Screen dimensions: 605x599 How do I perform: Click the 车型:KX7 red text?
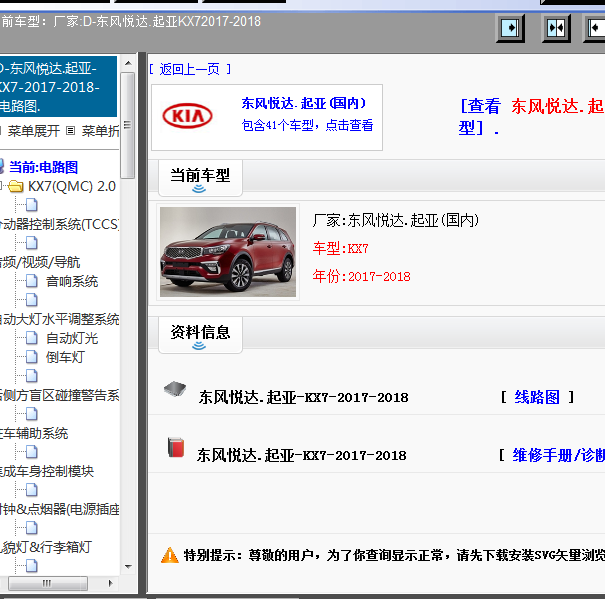click(x=340, y=248)
